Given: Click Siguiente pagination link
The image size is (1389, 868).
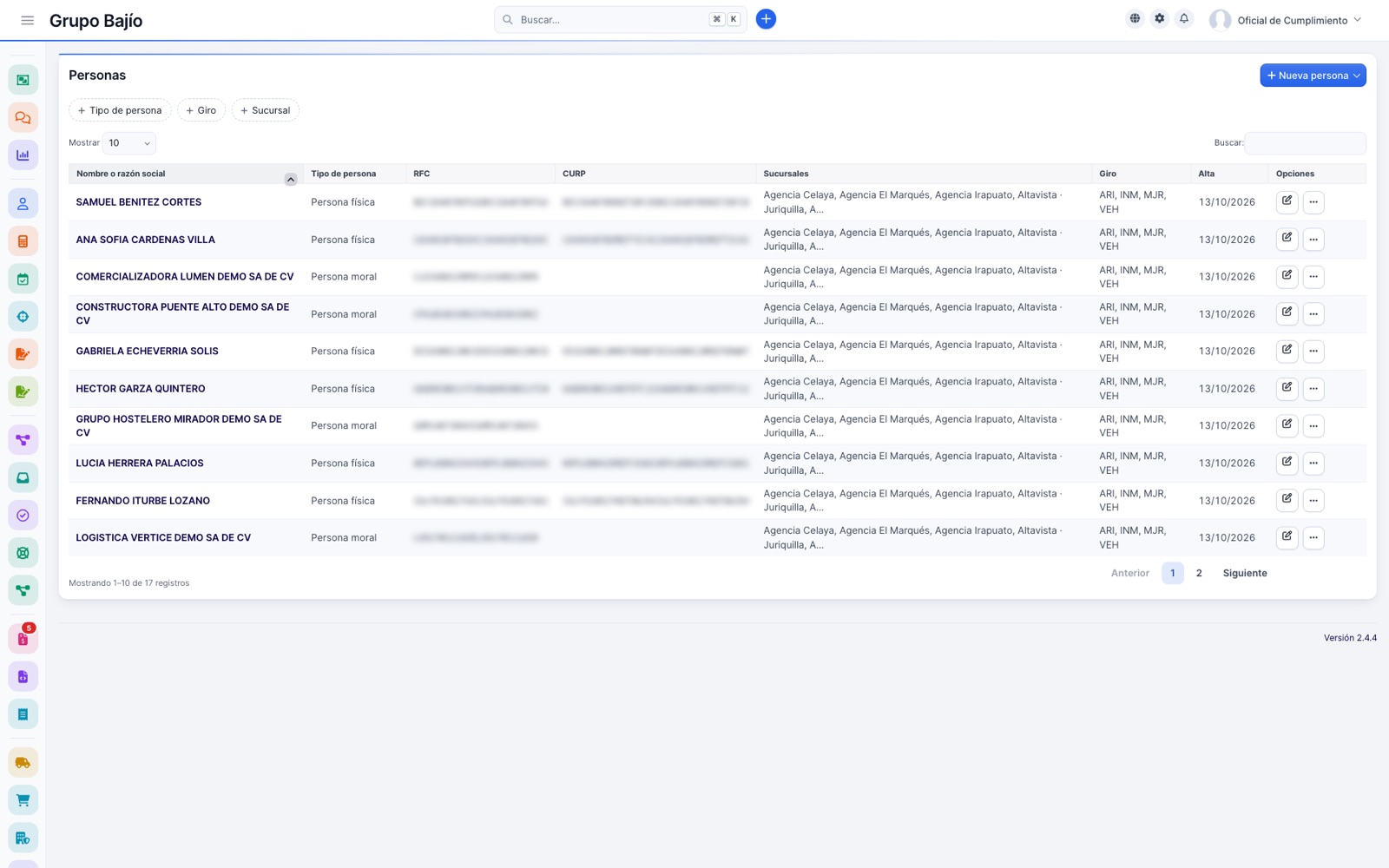Looking at the screenshot, I should pyautogui.click(x=1245, y=573).
